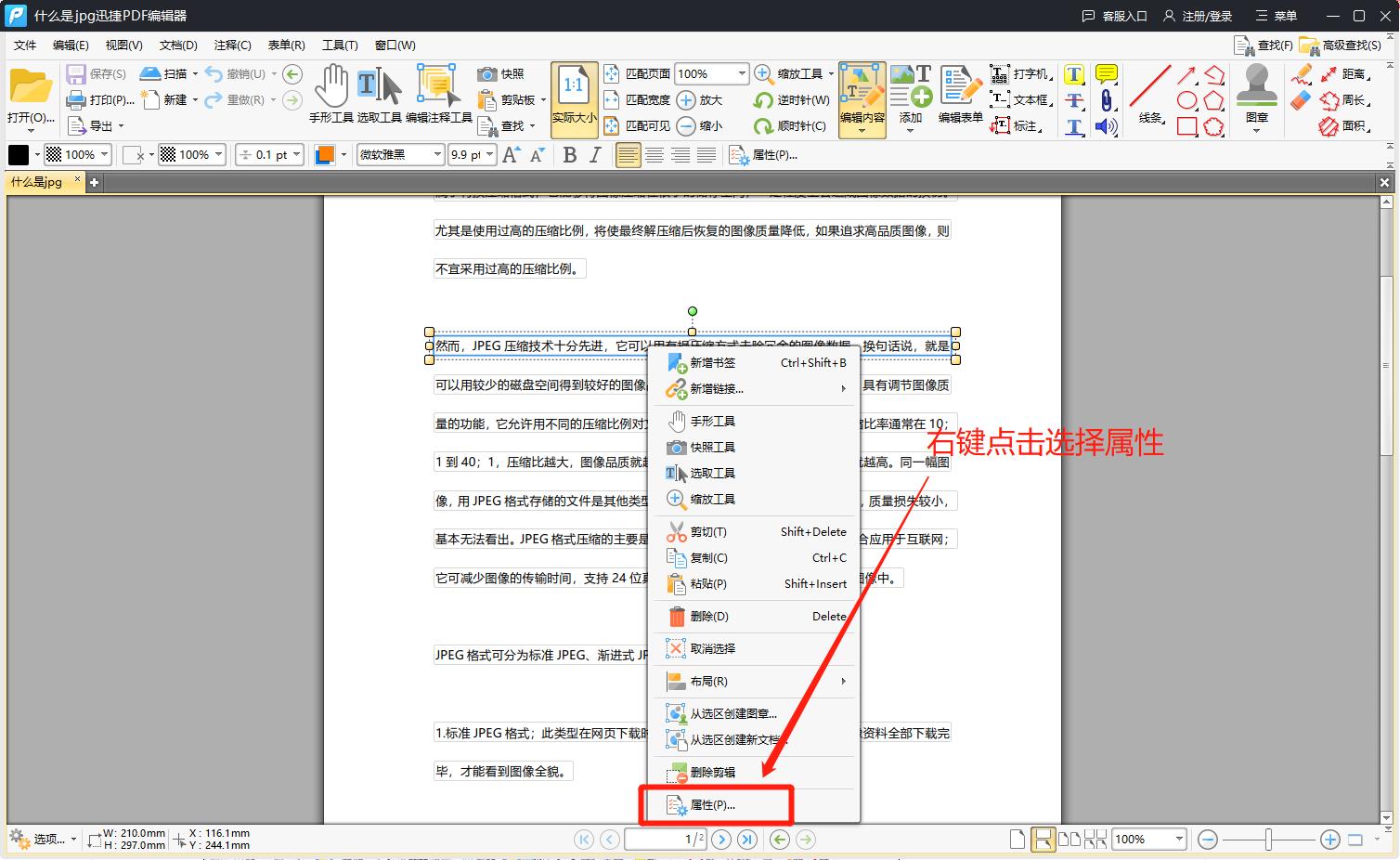This screenshot has width=1400, height=860.
Task: Expand the font size dropdown 9.9pt
Action: click(472, 154)
